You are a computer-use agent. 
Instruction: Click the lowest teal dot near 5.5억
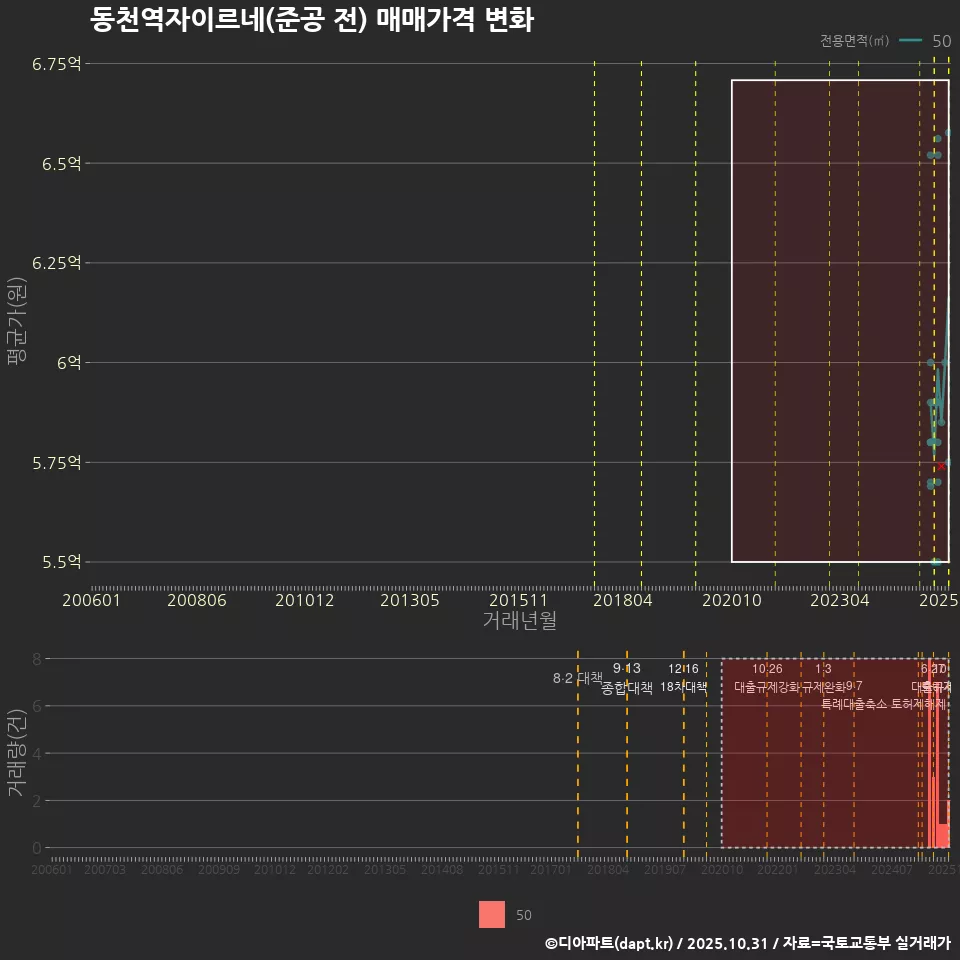[938, 562]
